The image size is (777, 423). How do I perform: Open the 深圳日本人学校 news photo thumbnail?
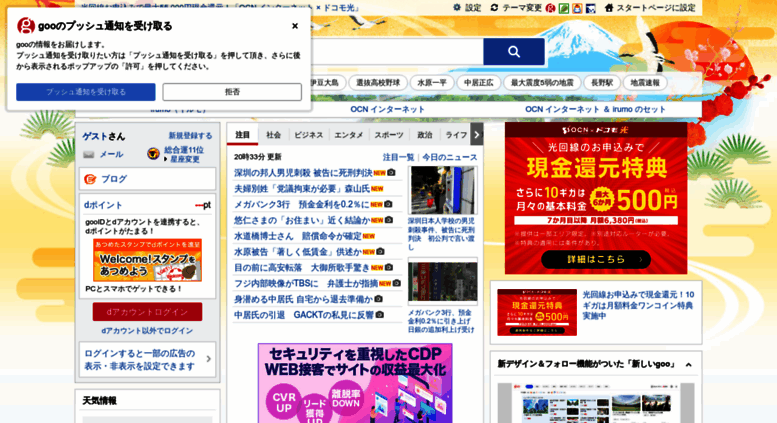pyautogui.click(x=443, y=190)
